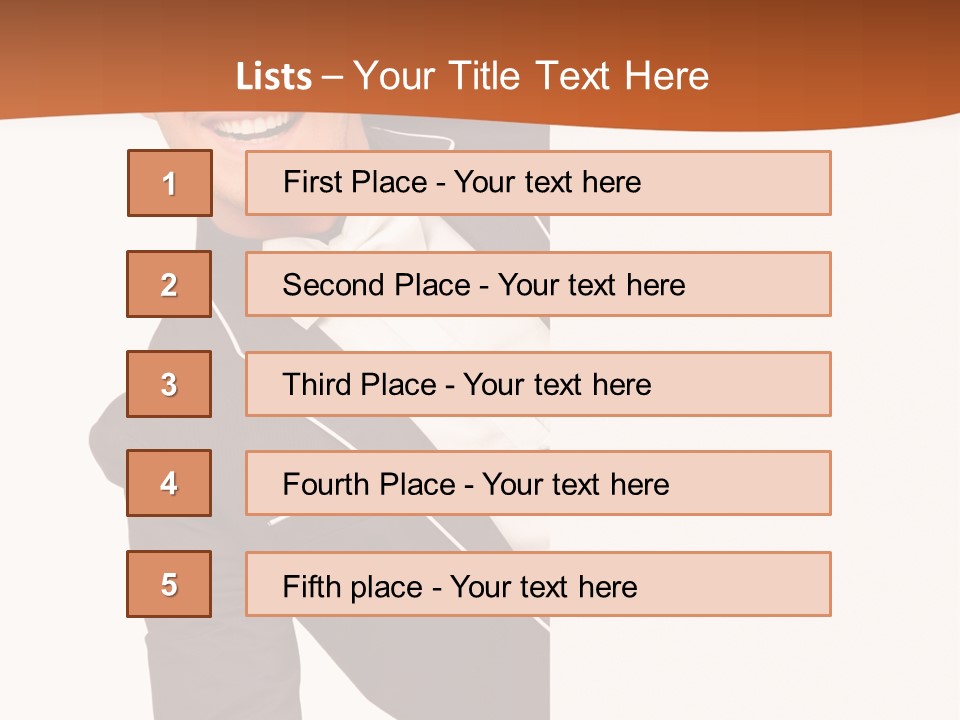Select 'Your Title Text Here' title text

[530, 77]
